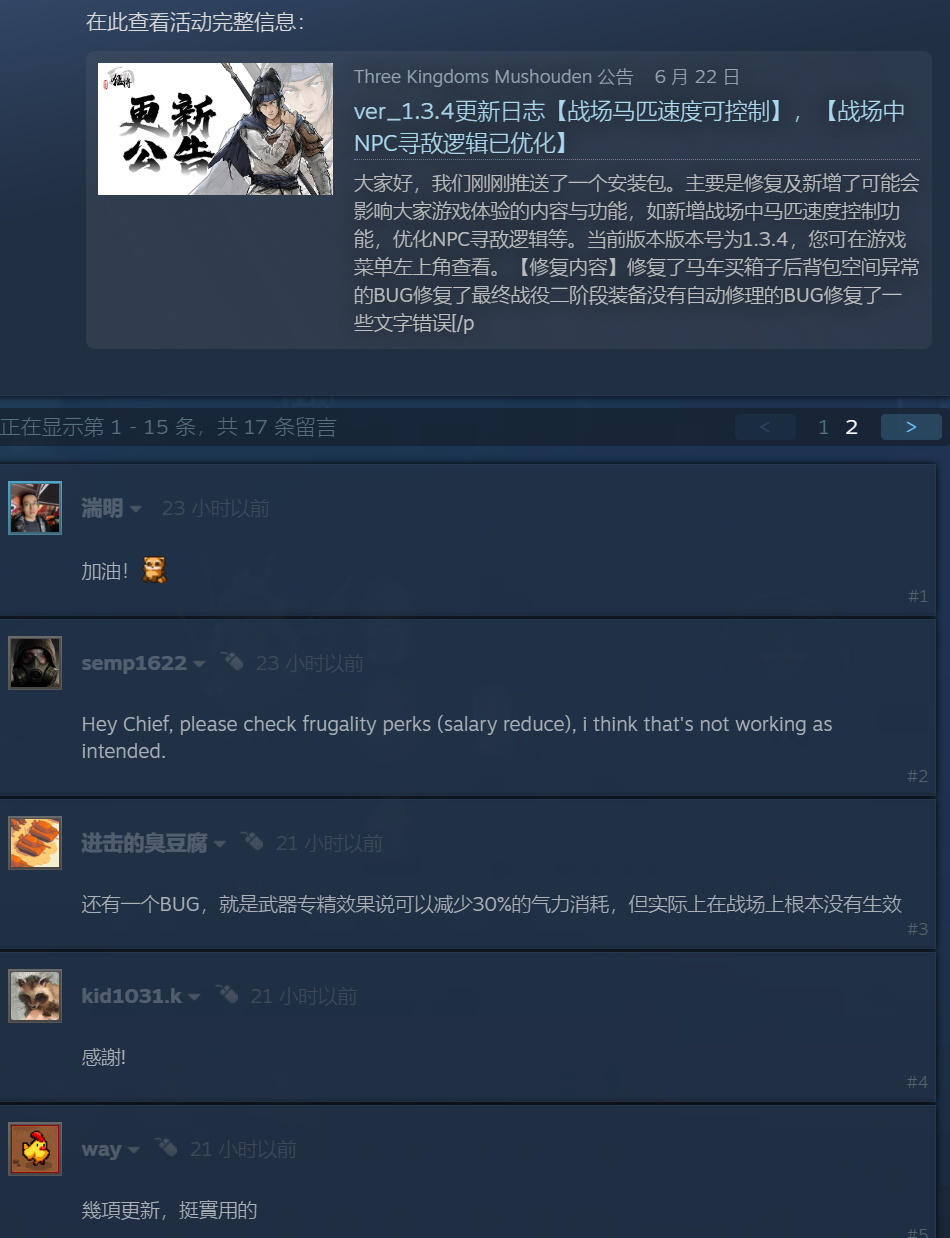Expand dropdown arrow next to 进击的臭豆腐

click(220, 845)
